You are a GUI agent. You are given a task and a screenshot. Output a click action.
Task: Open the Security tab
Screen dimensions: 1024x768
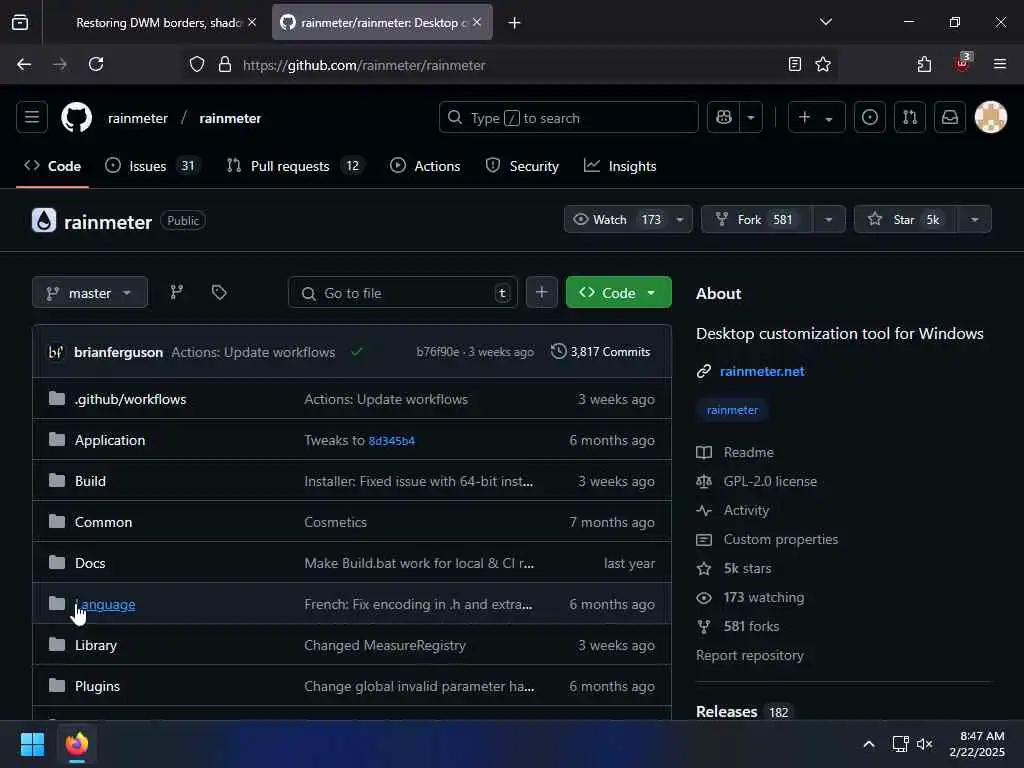coord(522,166)
